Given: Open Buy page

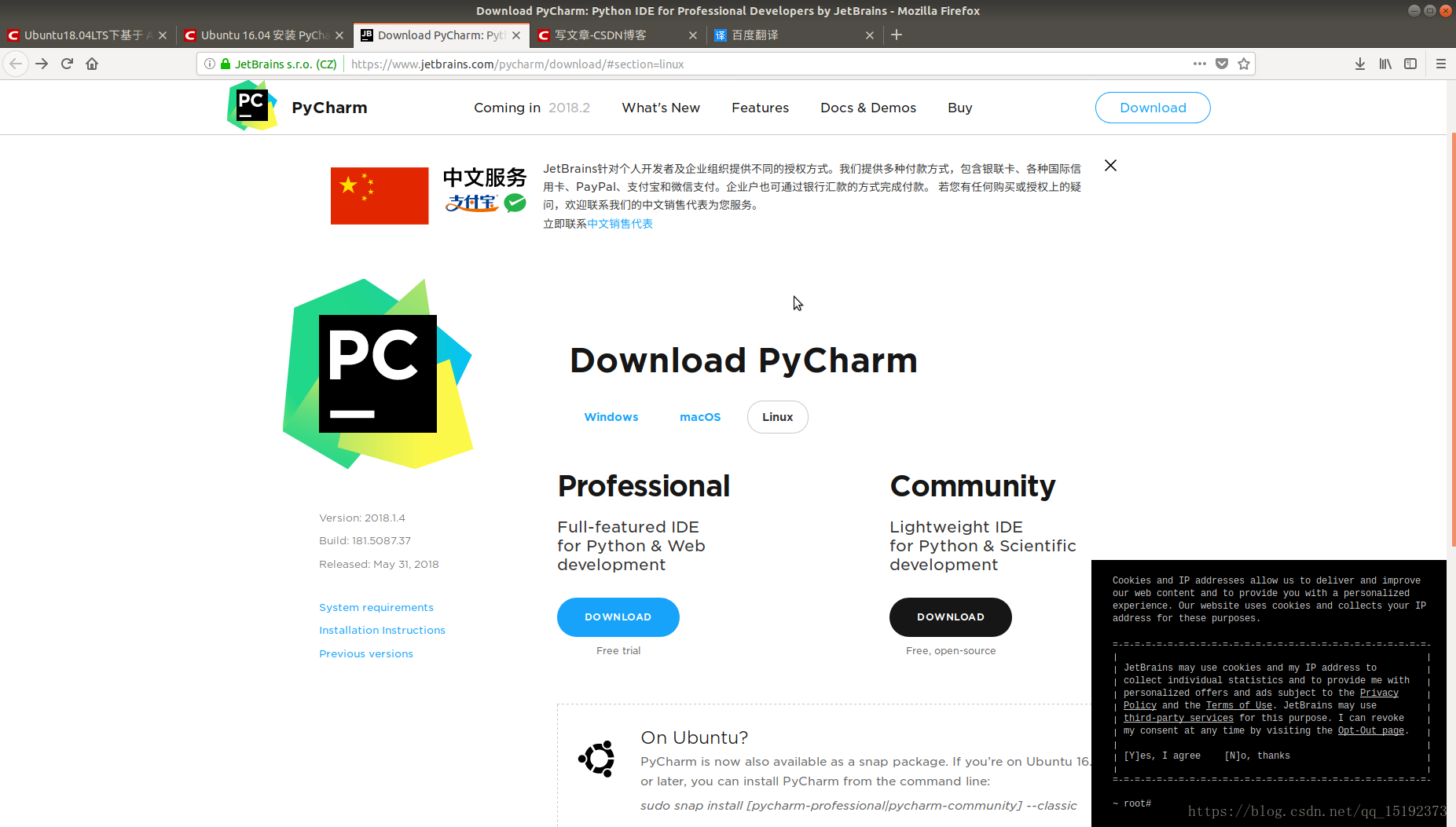Looking at the screenshot, I should click(959, 108).
